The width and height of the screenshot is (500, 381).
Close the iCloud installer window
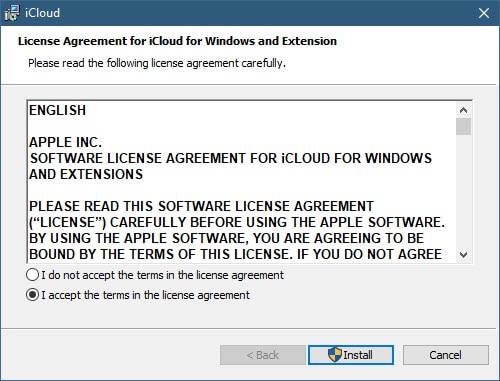(484, 13)
